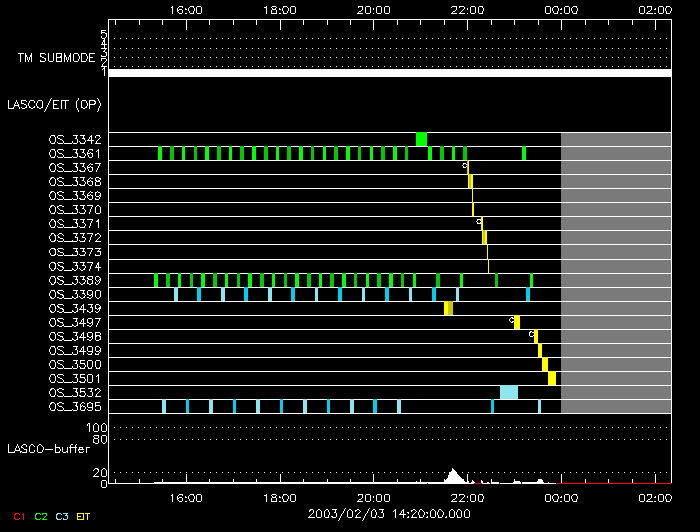Select the yellow block in row OS_3368
The width and height of the screenshot is (700, 532).
click(x=470, y=181)
